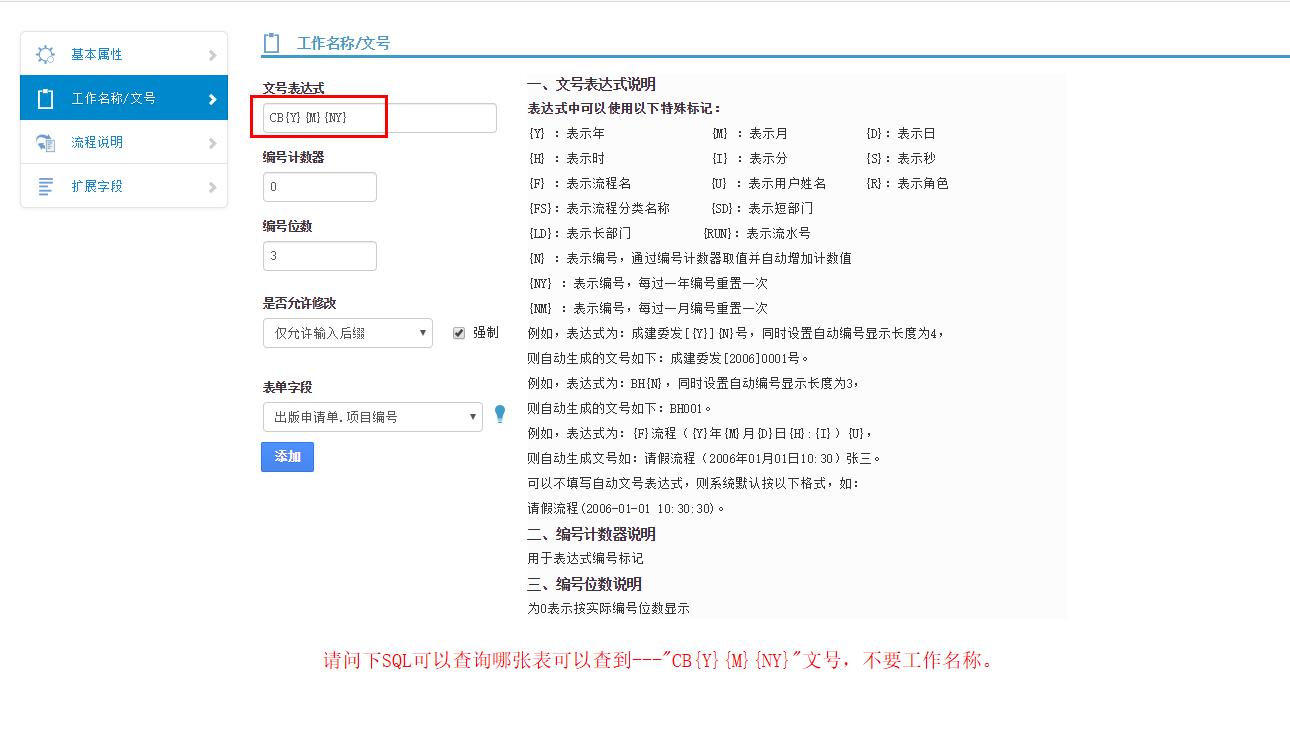The image size is (1290, 734).
Task: Click the {U}:表示用户姓名 text
Action: (769, 183)
